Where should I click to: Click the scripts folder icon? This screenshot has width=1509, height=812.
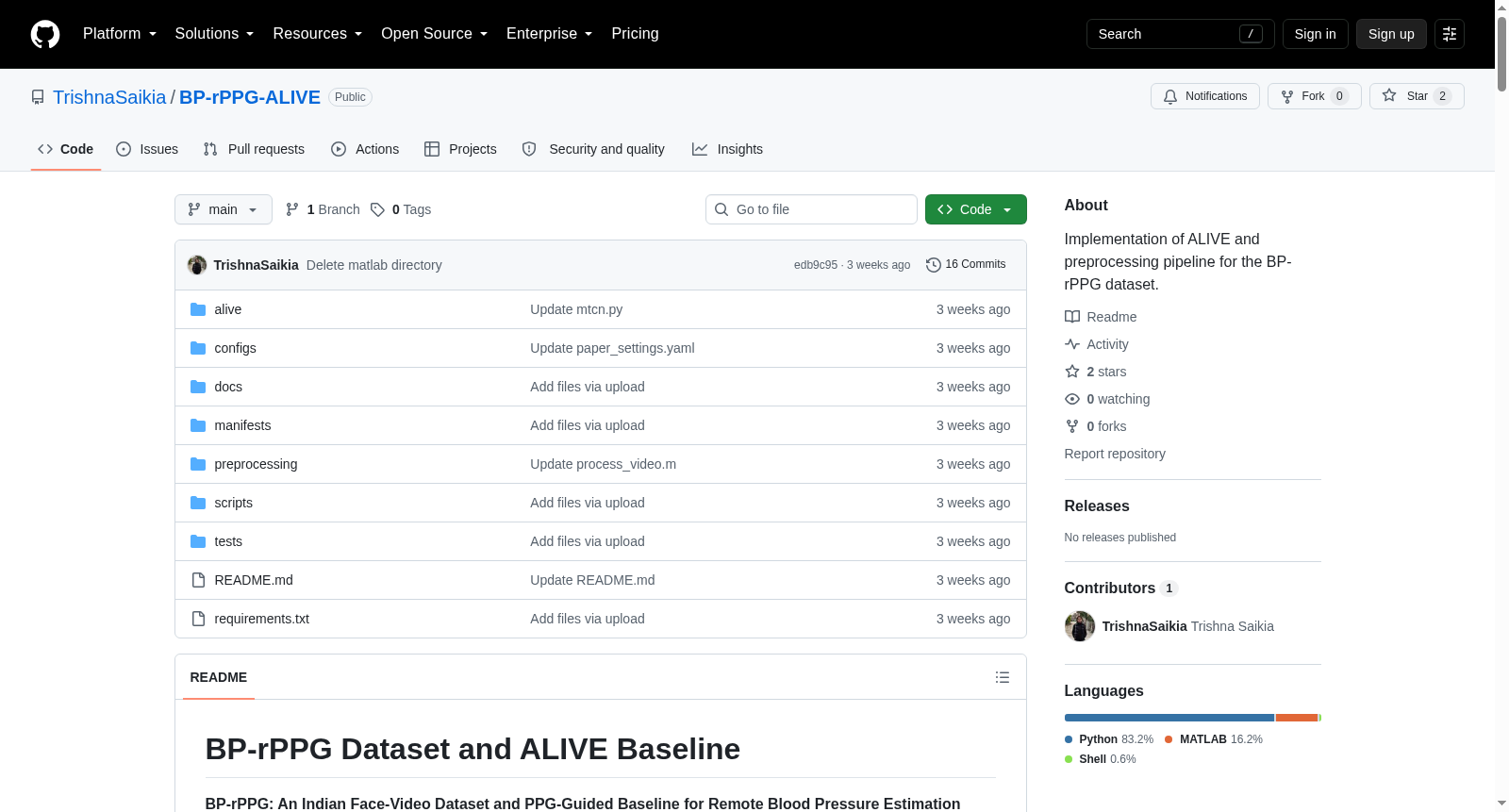[198, 503]
